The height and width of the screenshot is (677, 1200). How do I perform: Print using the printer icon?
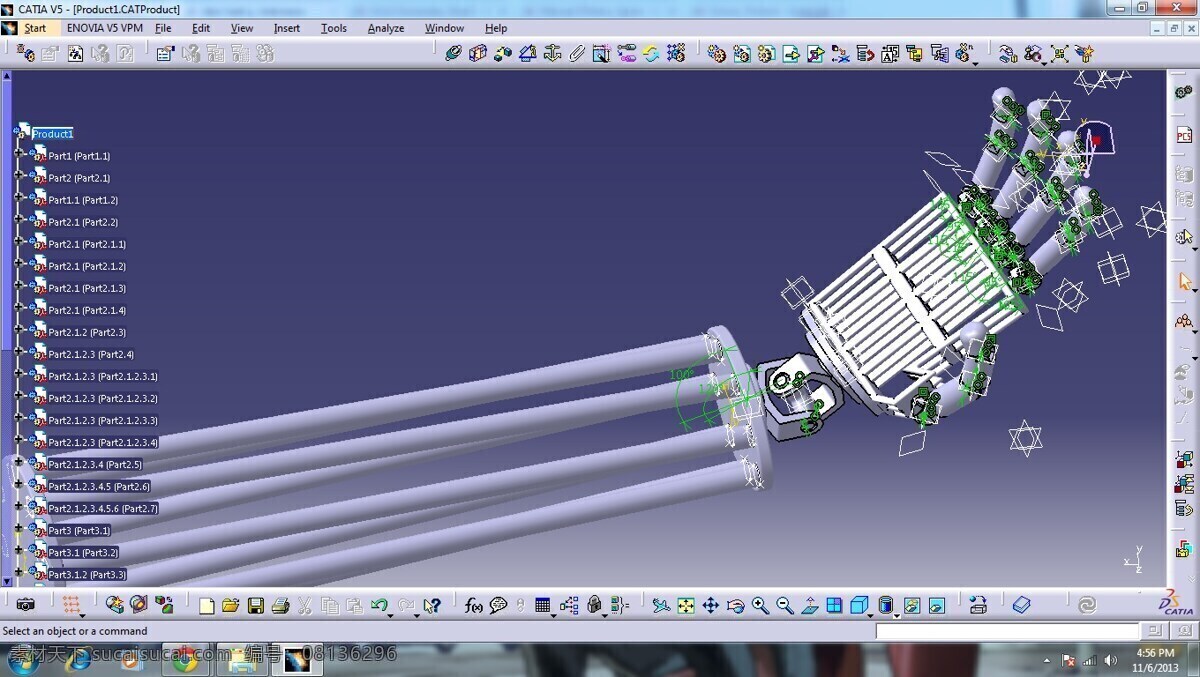[280, 605]
